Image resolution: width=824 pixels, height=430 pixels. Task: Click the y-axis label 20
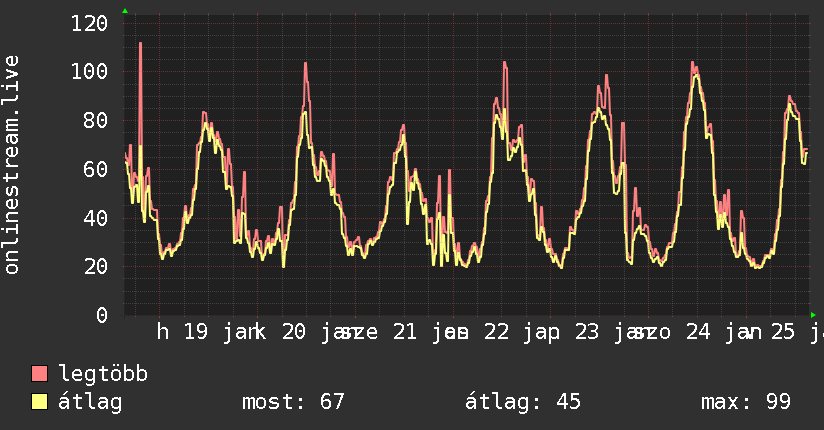(96, 267)
